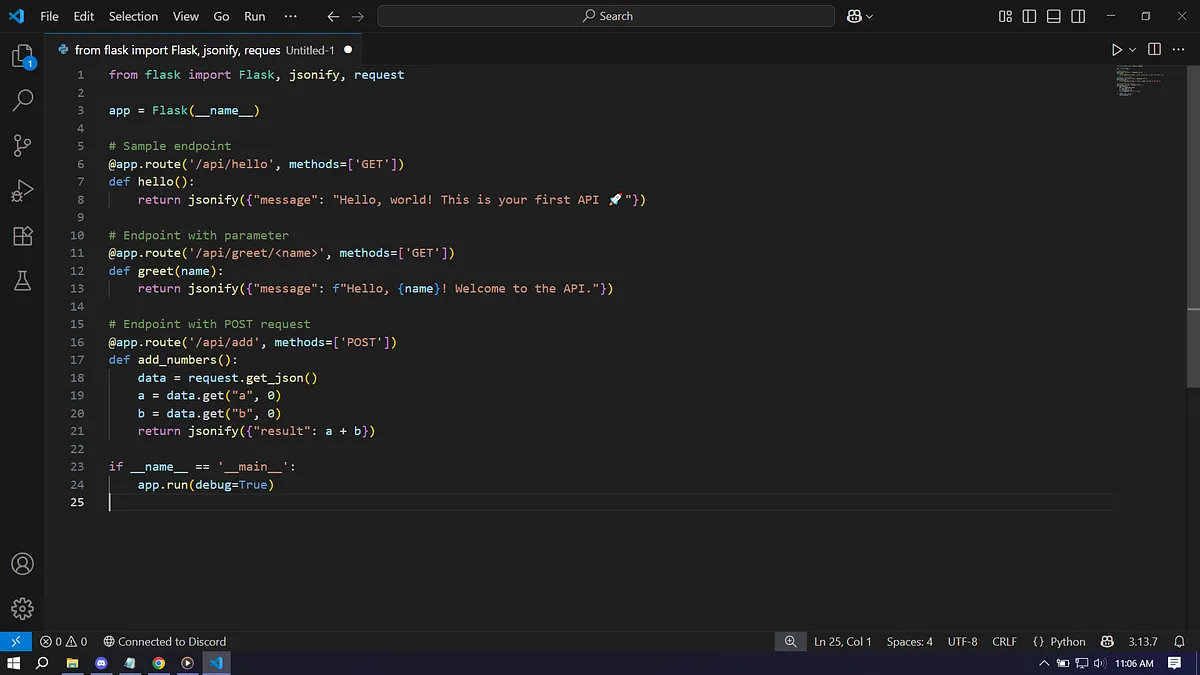The height and width of the screenshot is (675, 1200).
Task: Open the Manage settings gear
Action: point(22,608)
